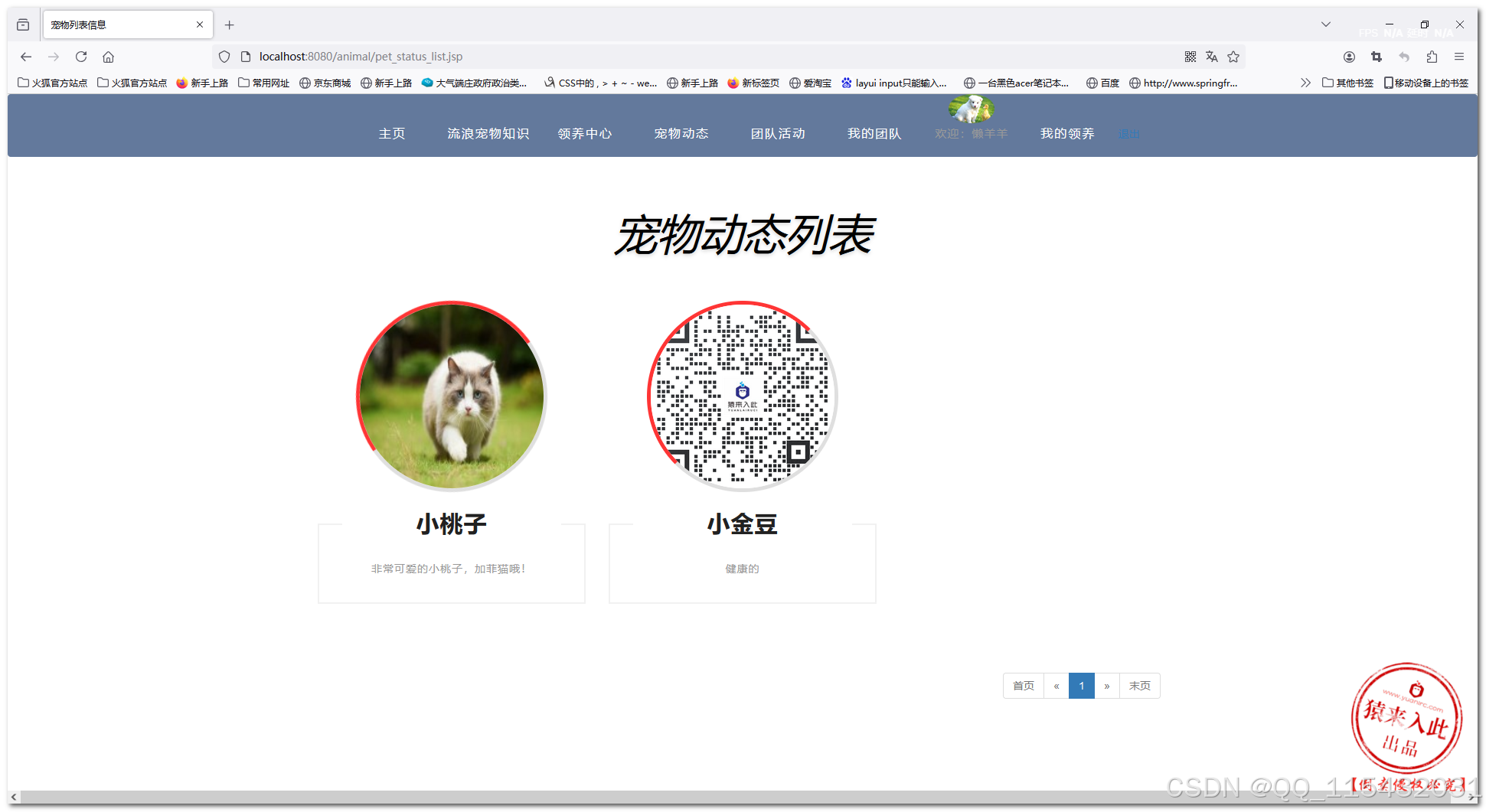Click the 退出 logout link

click(x=1129, y=134)
